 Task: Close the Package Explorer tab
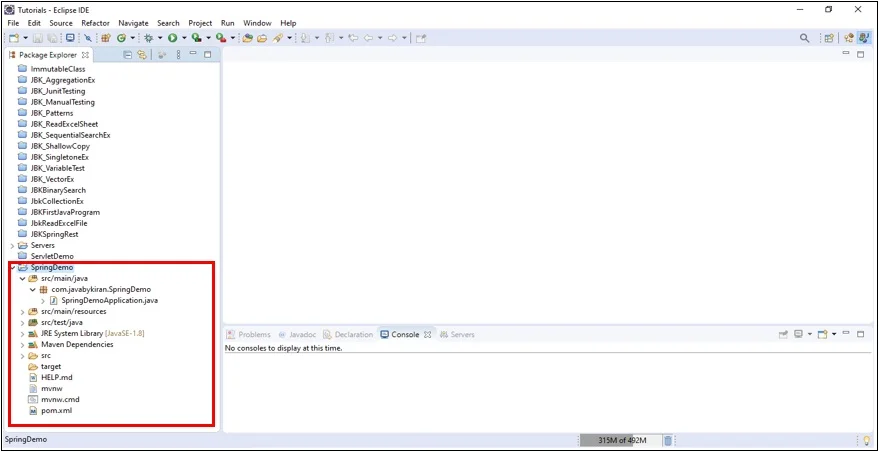[x=85, y=55]
